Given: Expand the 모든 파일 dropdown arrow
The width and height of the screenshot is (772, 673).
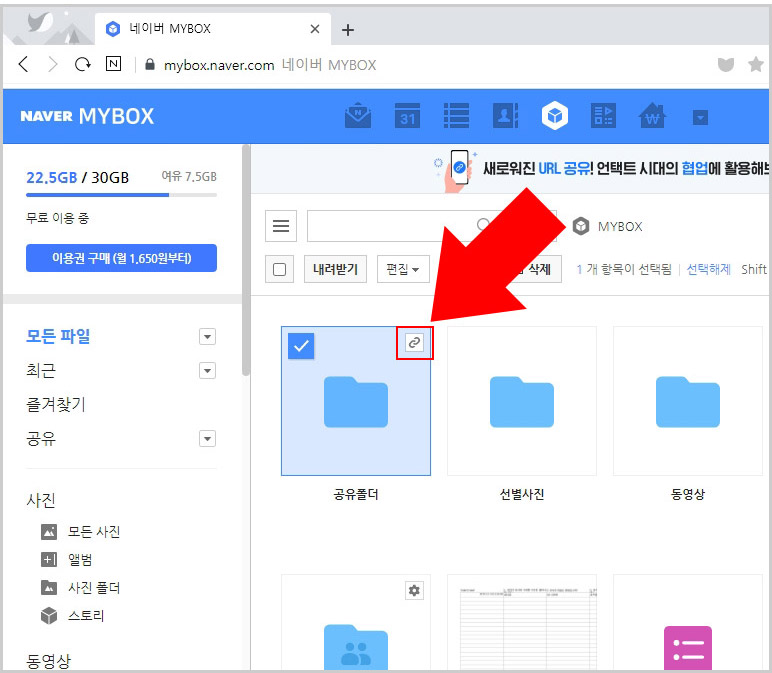Looking at the screenshot, I should pos(207,337).
